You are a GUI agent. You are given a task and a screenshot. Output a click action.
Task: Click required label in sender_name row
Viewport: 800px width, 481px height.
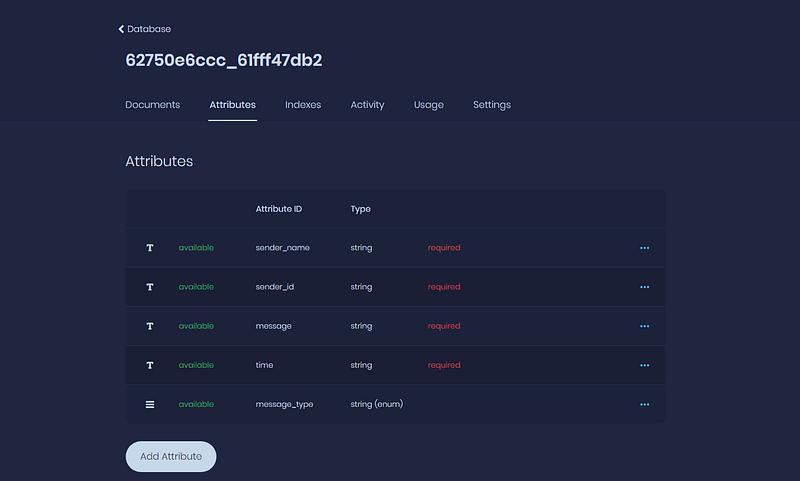pyautogui.click(x=444, y=248)
